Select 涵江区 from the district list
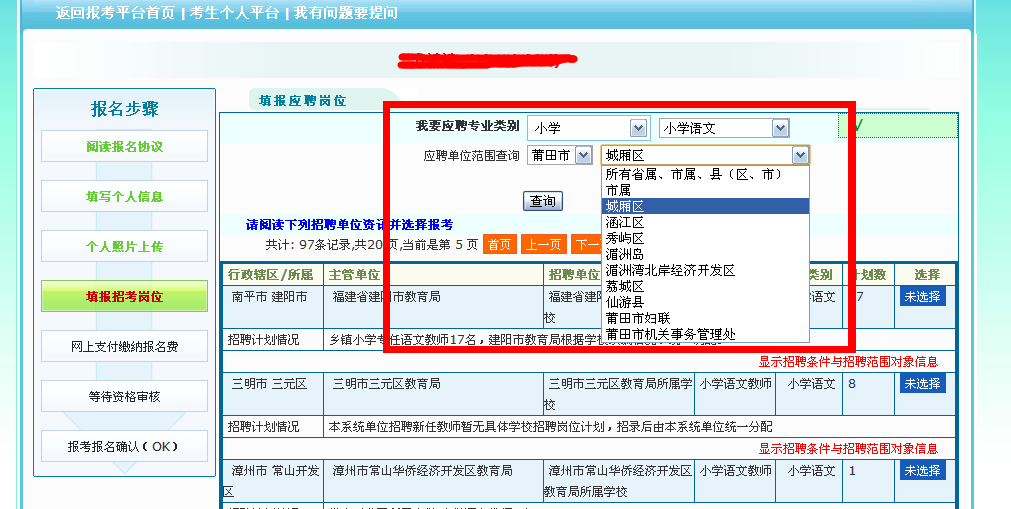The height and width of the screenshot is (509, 1011). point(625,222)
